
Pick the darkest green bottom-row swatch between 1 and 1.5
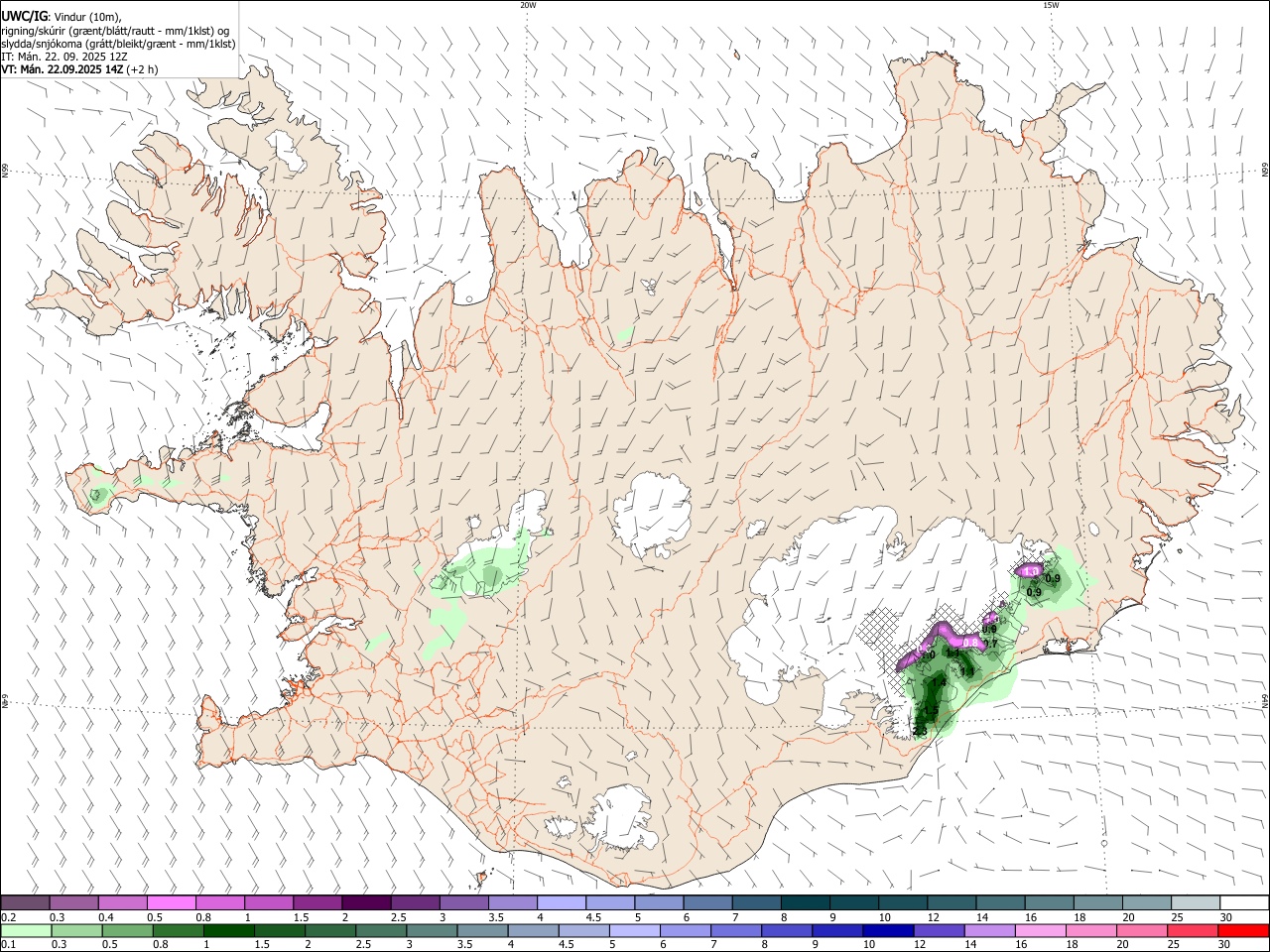pyautogui.click(x=228, y=931)
